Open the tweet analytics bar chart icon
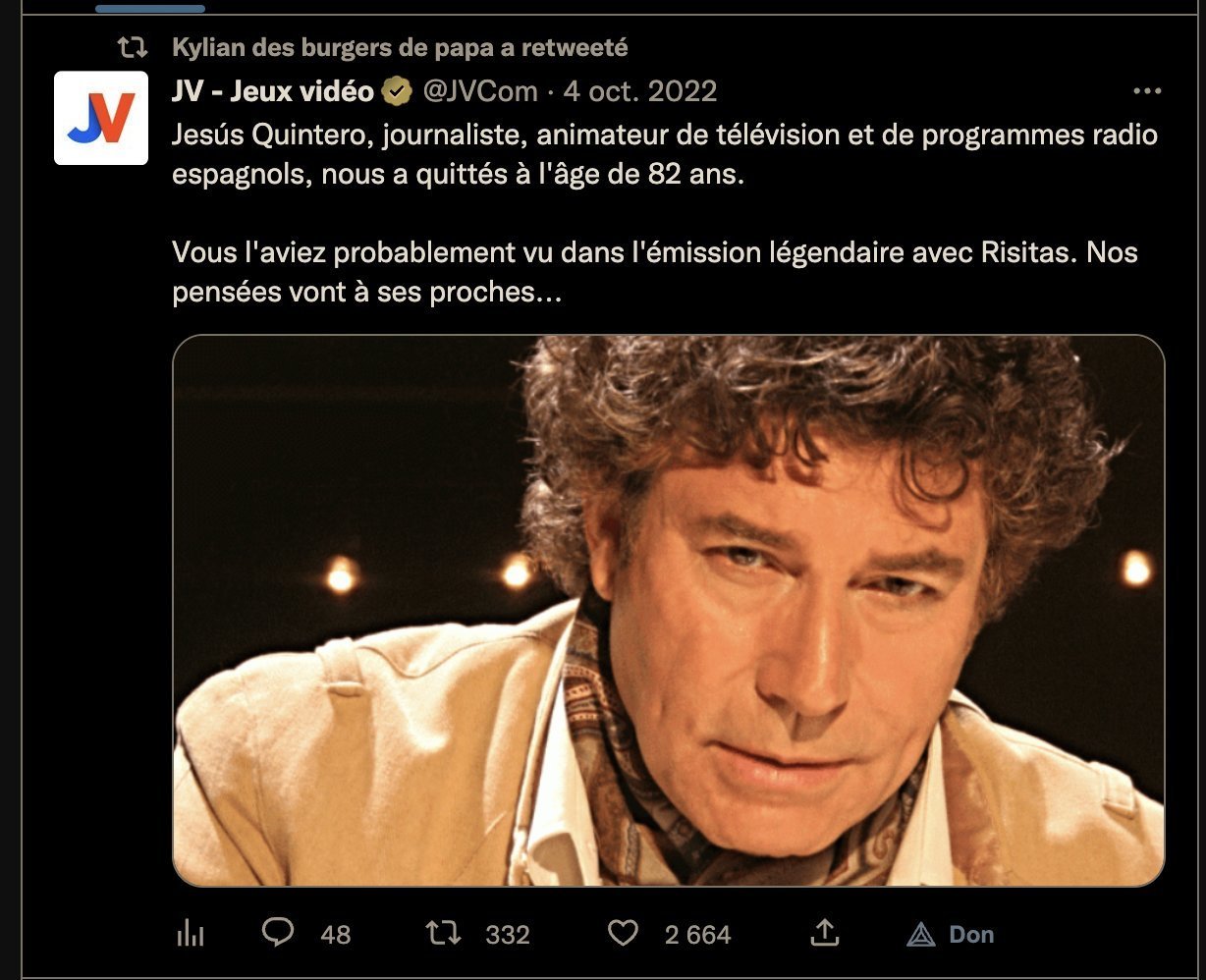The image size is (1206, 980). click(x=190, y=934)
